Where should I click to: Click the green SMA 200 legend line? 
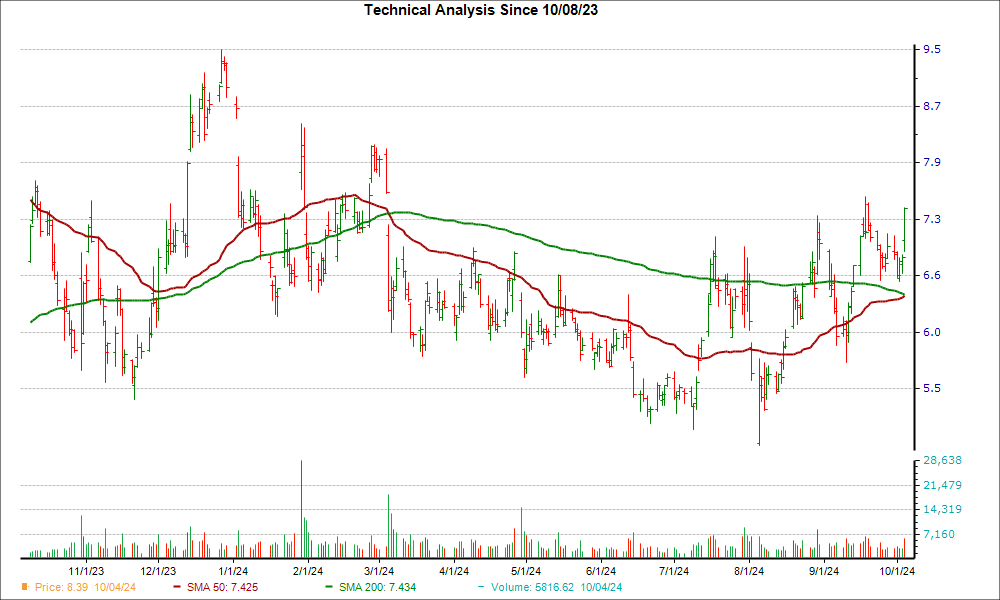(329, 587)
